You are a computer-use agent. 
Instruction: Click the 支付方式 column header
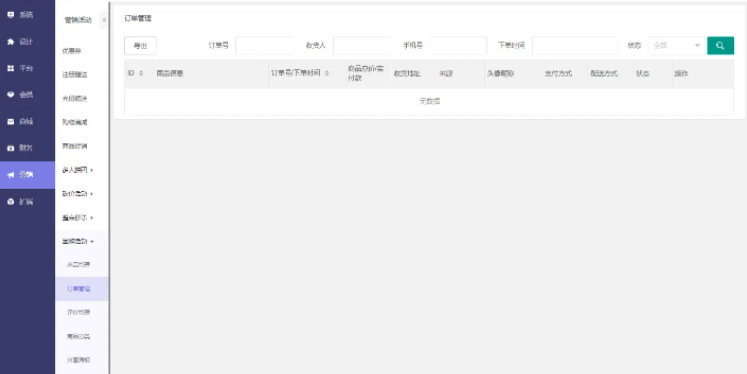coord(558,74)
